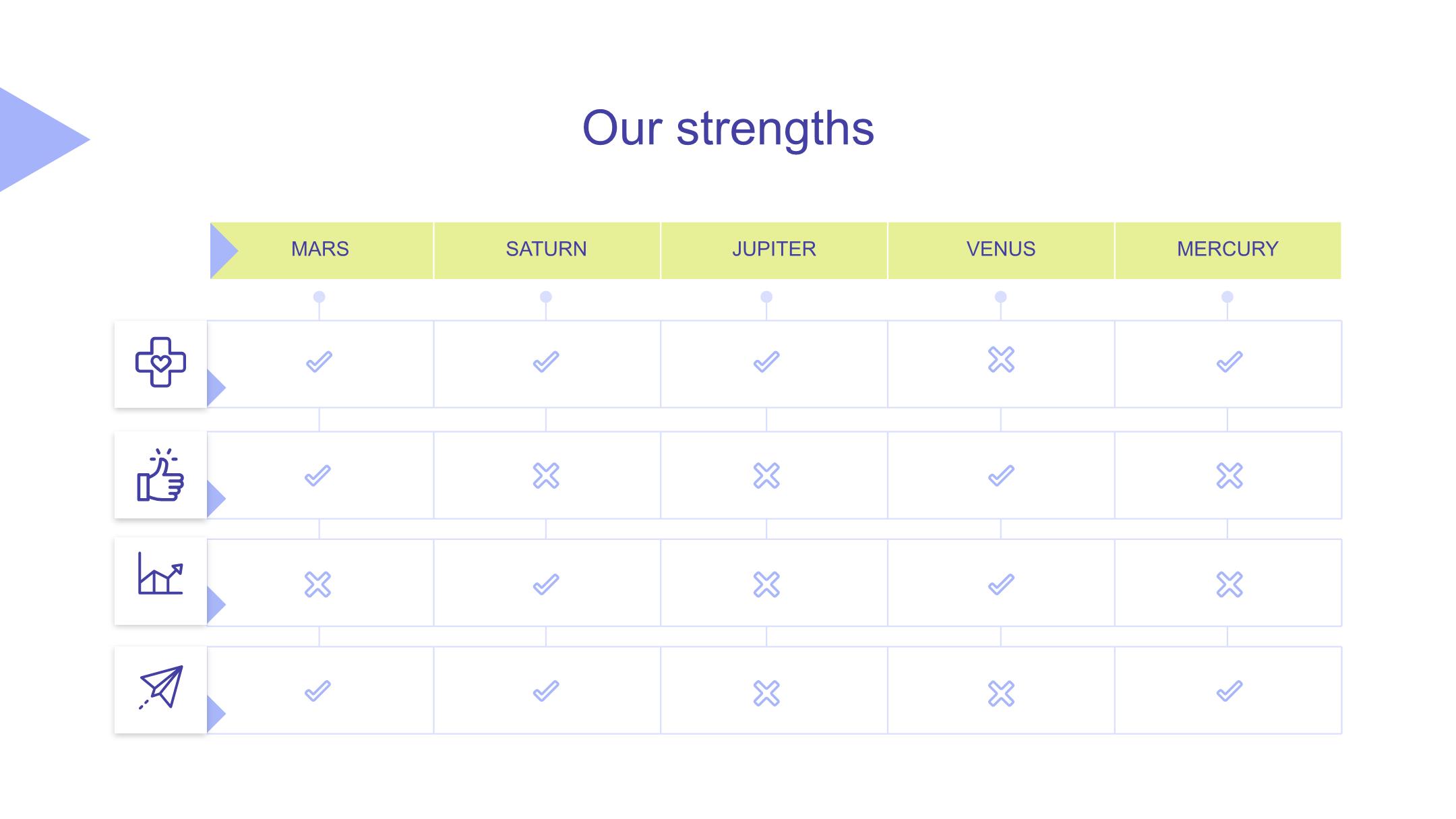Image resolution: width=1456 pixels, height=819 pixels.
Task: Select the SATURN column header
Action: pyautogui.click(x=547, y=249)
